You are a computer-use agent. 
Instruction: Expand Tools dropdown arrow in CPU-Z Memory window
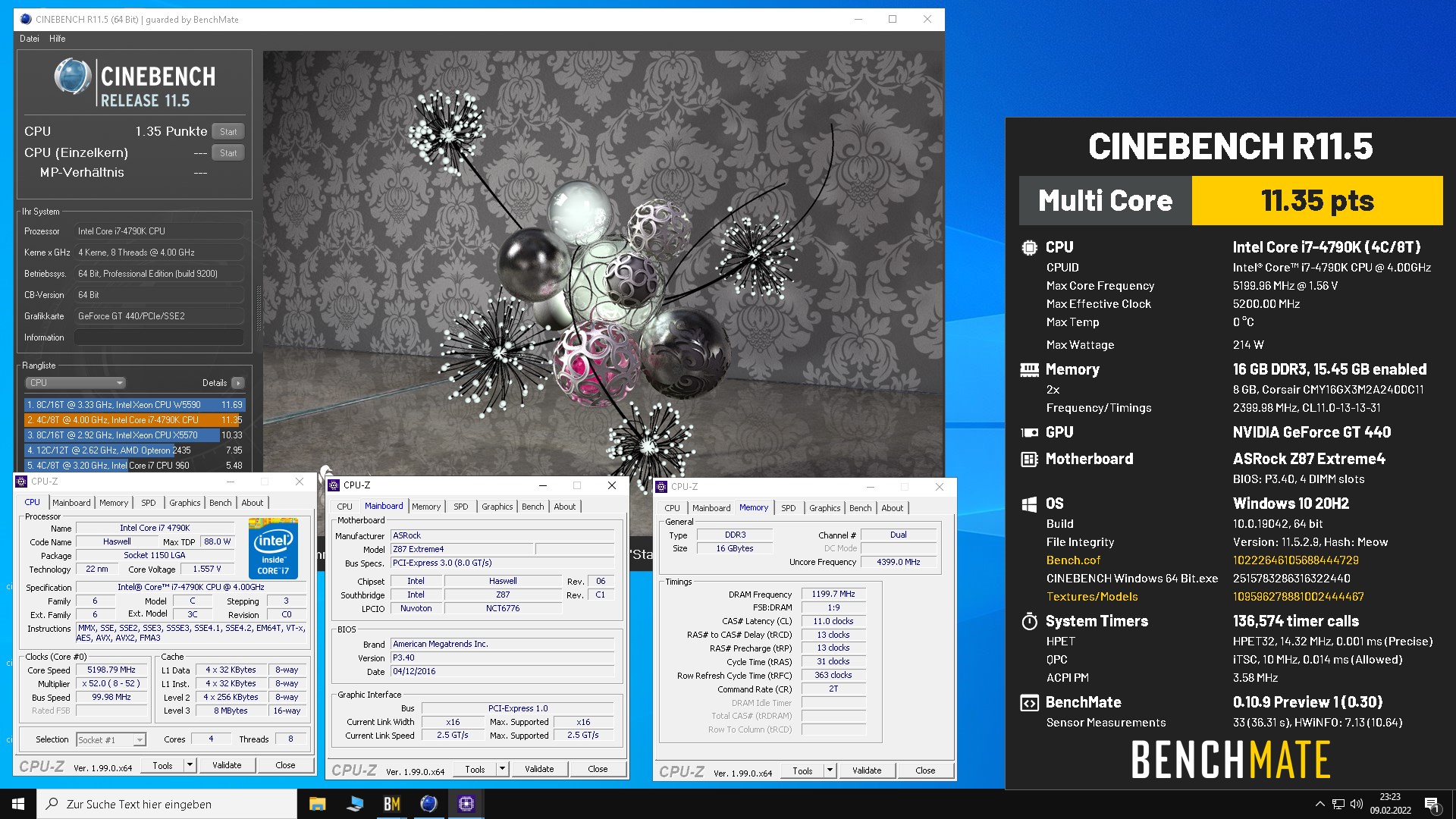tap(830, 770)
